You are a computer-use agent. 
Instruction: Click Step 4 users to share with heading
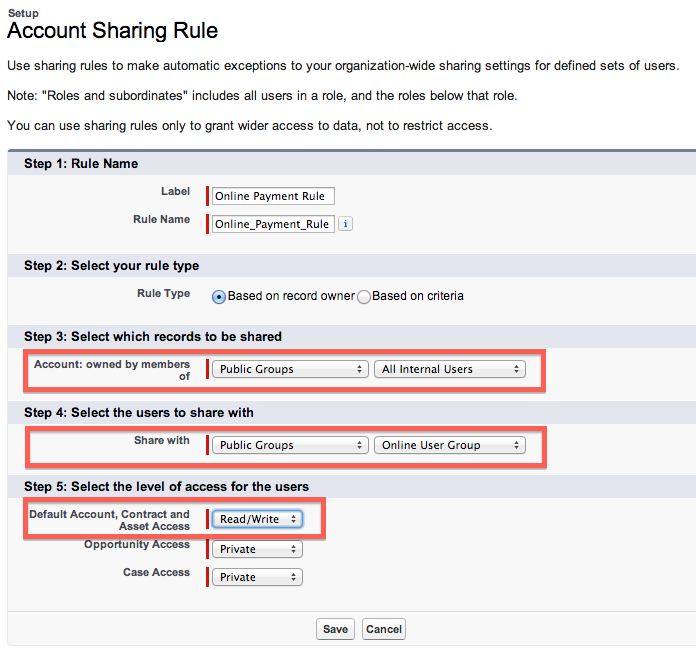pyautogui.click(x=138, y=412)
